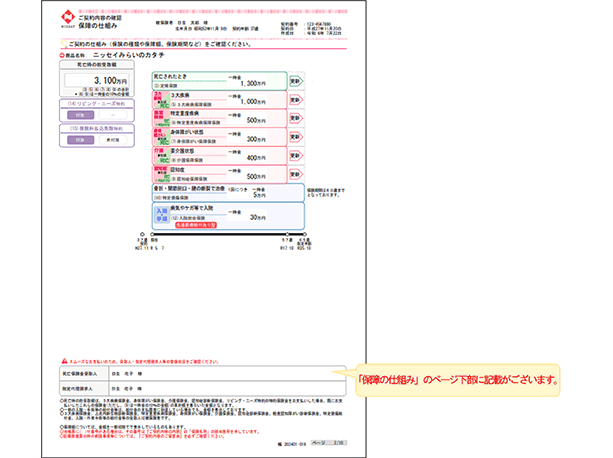
Task: Click the 5万円 amount
Action: pos(259,195)
